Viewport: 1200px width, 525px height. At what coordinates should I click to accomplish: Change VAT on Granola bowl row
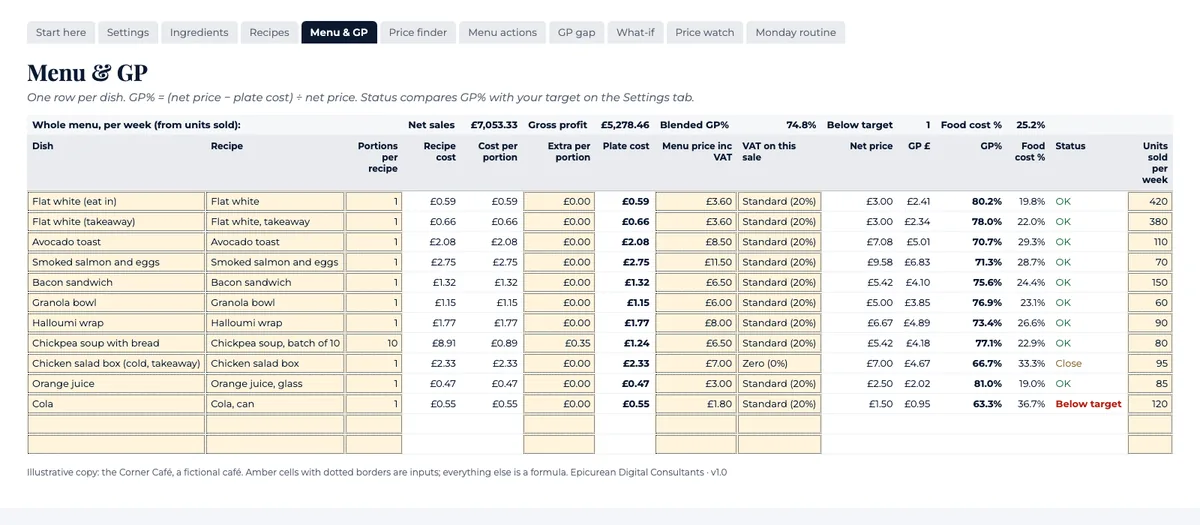click(780, 302)
